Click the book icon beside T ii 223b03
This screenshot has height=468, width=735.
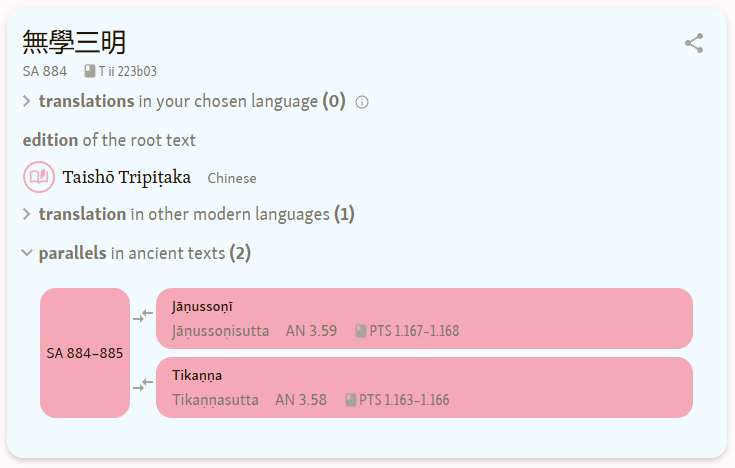coord(90,71)
